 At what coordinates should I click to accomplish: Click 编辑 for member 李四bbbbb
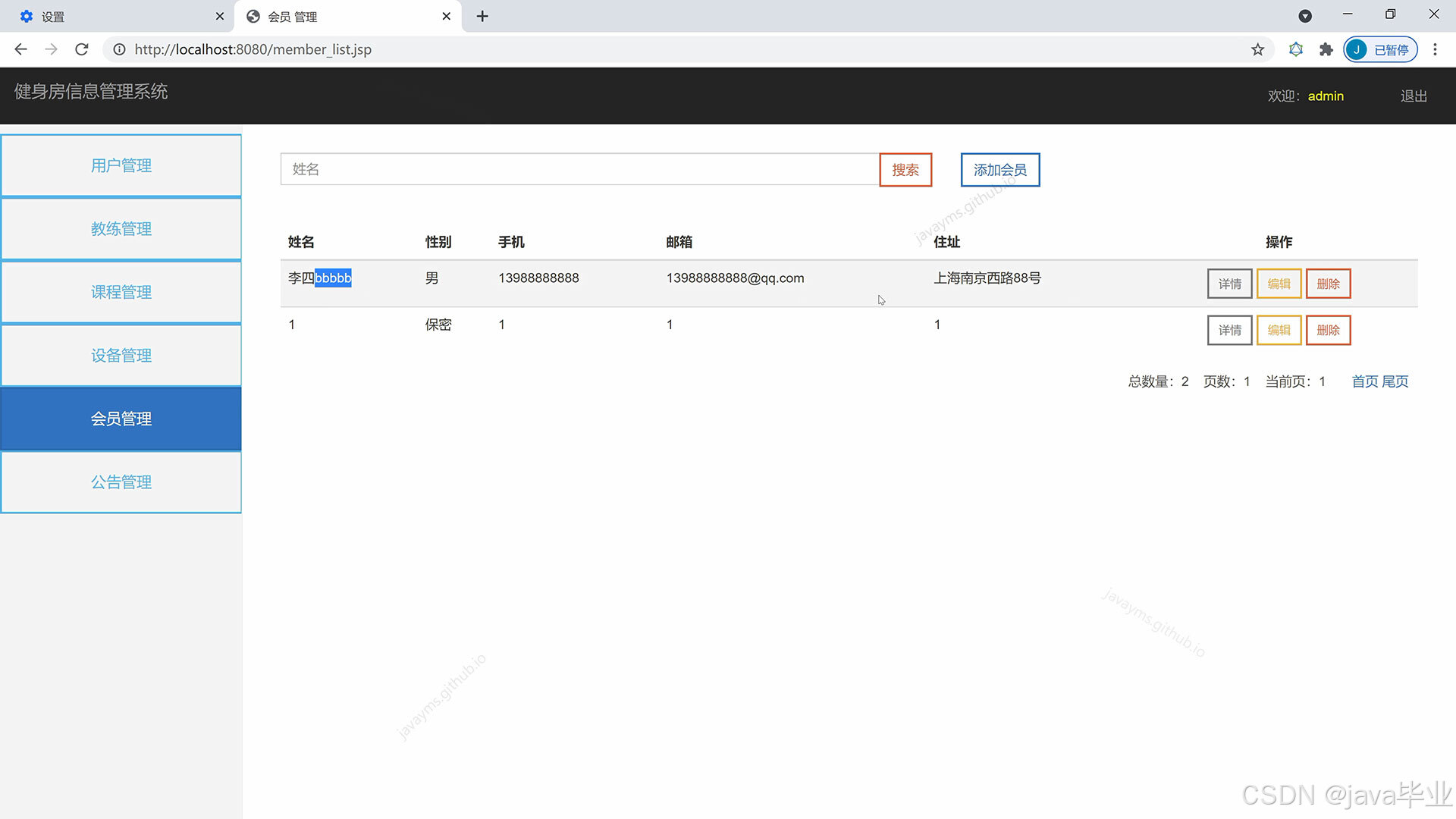[1279, 284]
